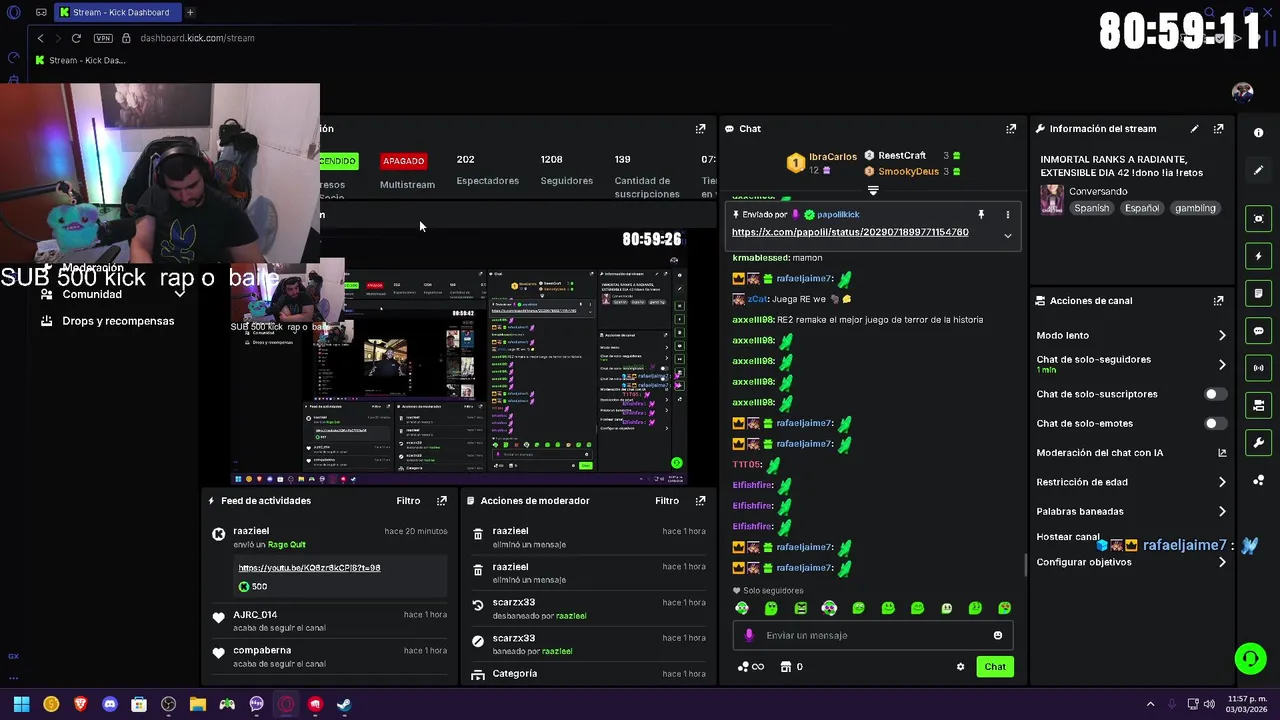Open Filtro in Acciones de moderador
The height and width of the screenshot is (720, 1280).
(667, 501)
